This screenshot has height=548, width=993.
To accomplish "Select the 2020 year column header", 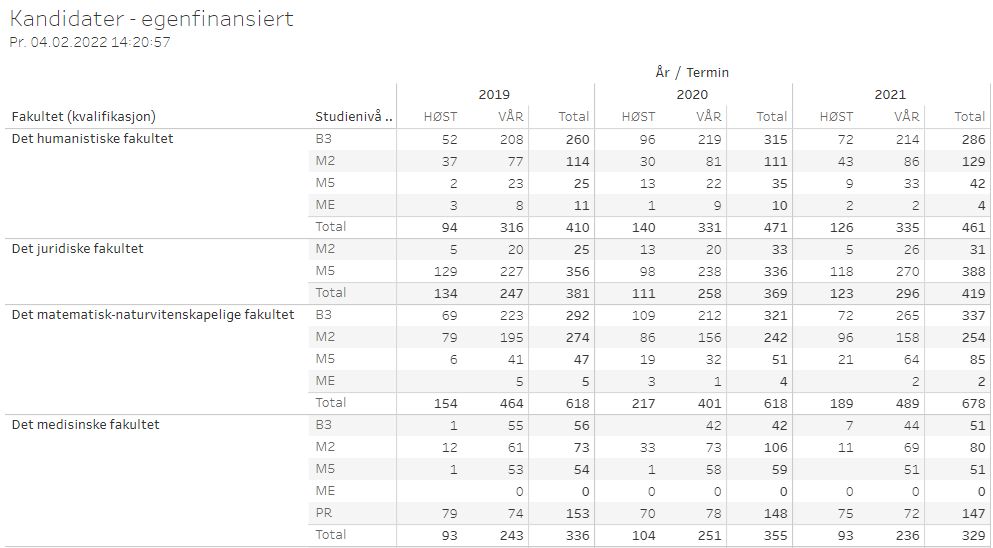I will coord(692,95).
